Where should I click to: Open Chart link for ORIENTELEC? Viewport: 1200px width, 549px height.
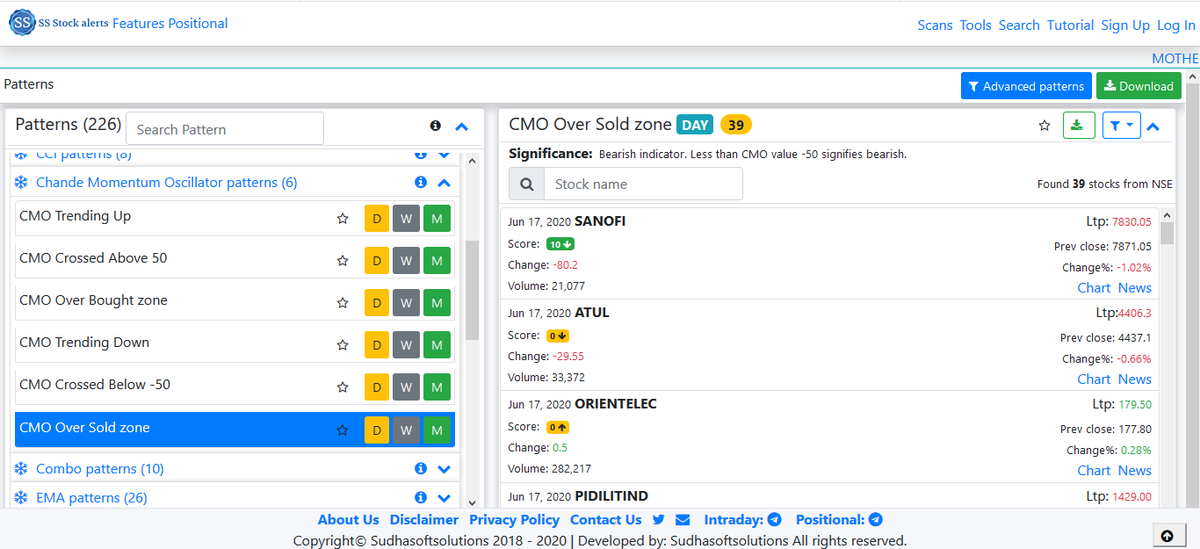1094,471
